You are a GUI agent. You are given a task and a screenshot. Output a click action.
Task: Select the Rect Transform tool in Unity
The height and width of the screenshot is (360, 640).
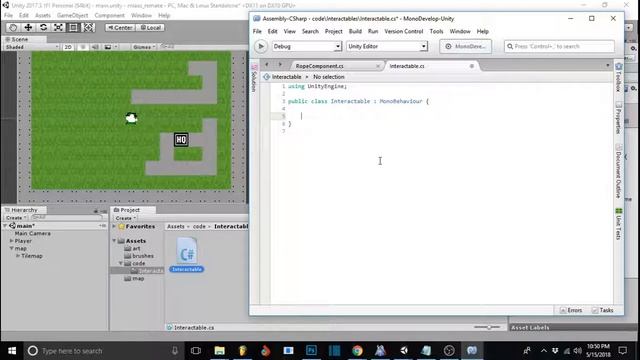coord(73,27)
